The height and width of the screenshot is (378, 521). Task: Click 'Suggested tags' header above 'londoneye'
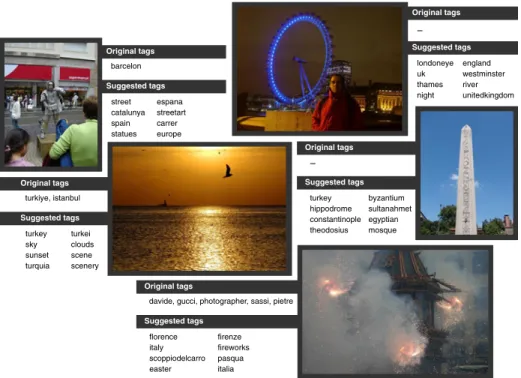point(463,47)
